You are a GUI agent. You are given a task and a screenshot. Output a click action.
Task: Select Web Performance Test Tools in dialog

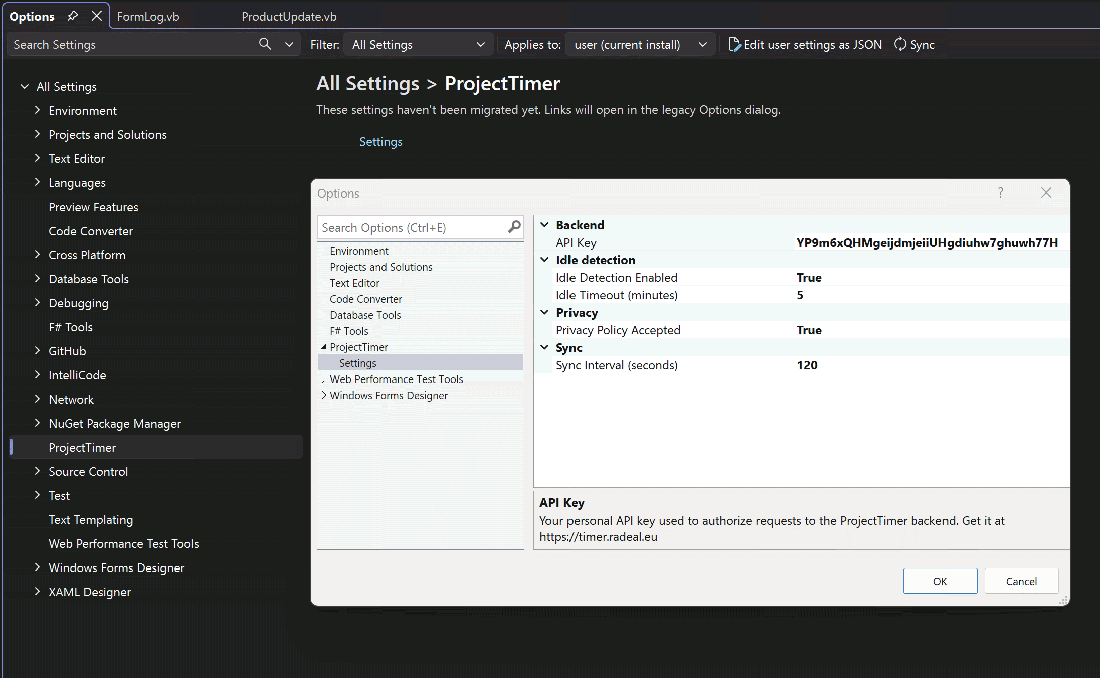pos(396,379)
